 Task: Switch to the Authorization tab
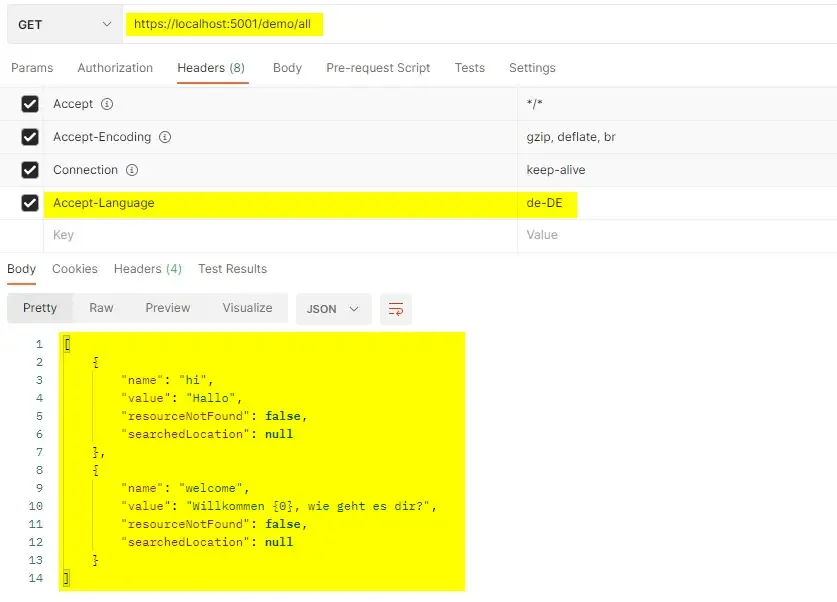pyautogui.click(x=114, y=68)
